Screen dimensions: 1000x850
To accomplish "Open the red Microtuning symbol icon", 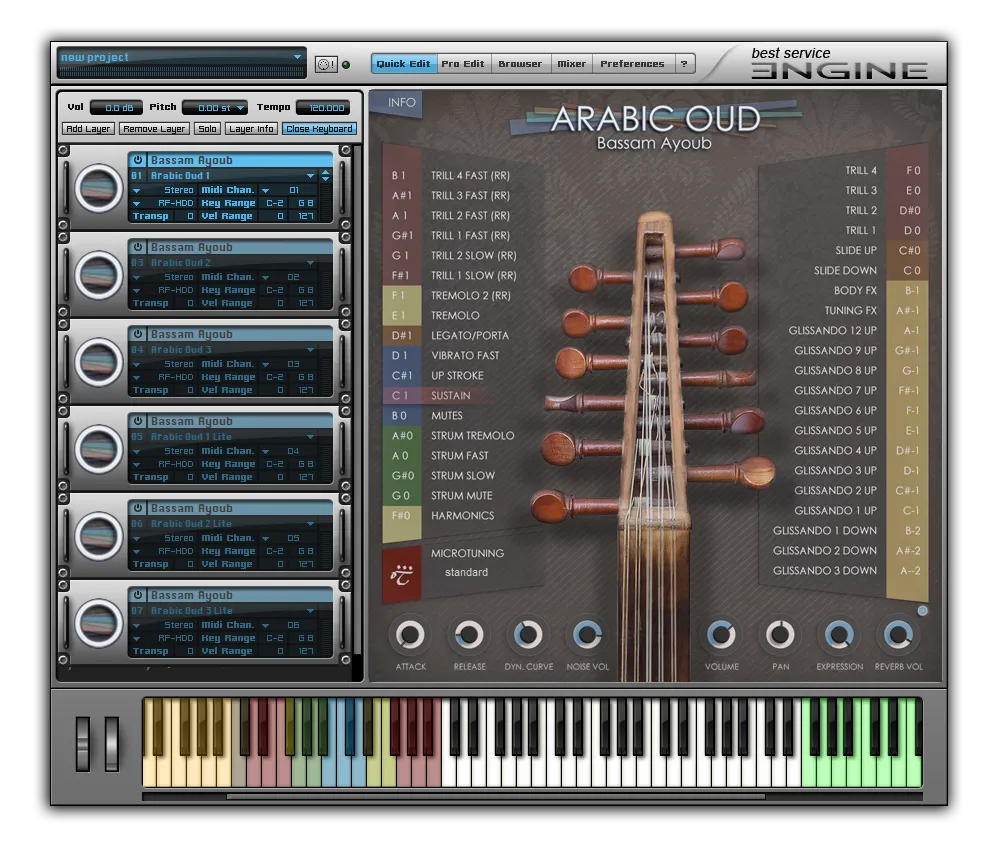I will [x=402, y=575].
